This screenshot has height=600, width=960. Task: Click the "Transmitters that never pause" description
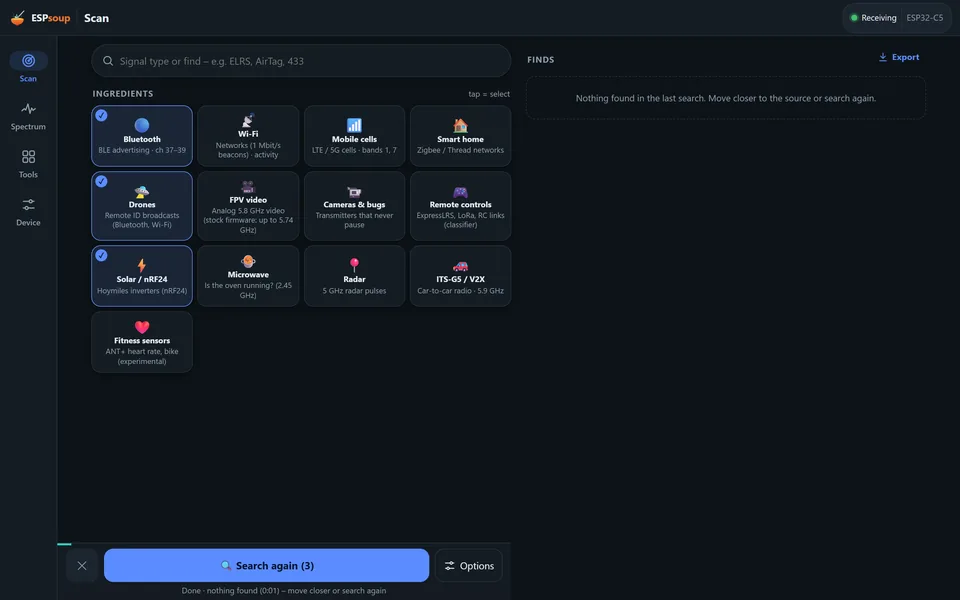[354, 220]
